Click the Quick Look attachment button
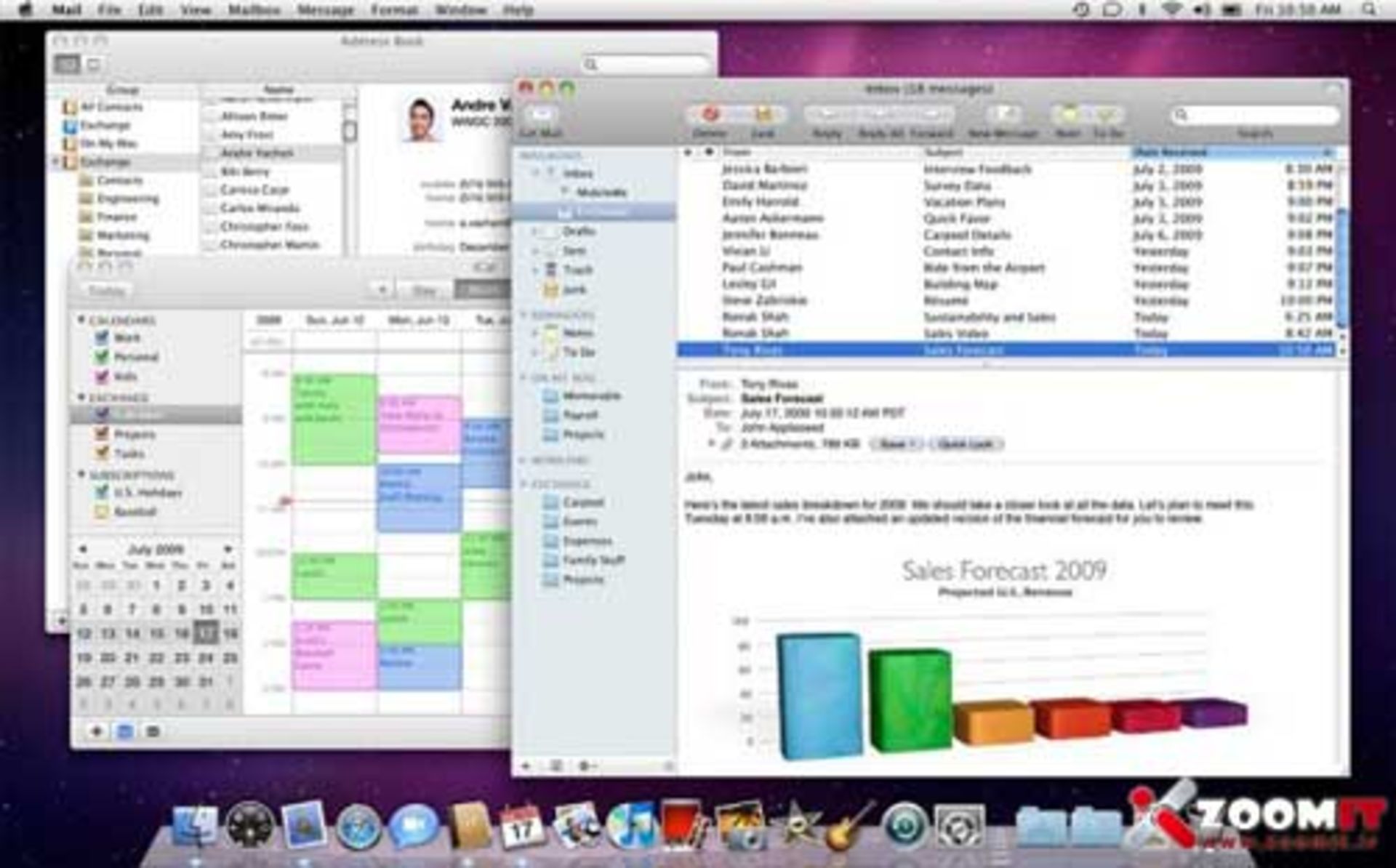Viewport: 1396px width, 868px height. [x=965, y=444]
